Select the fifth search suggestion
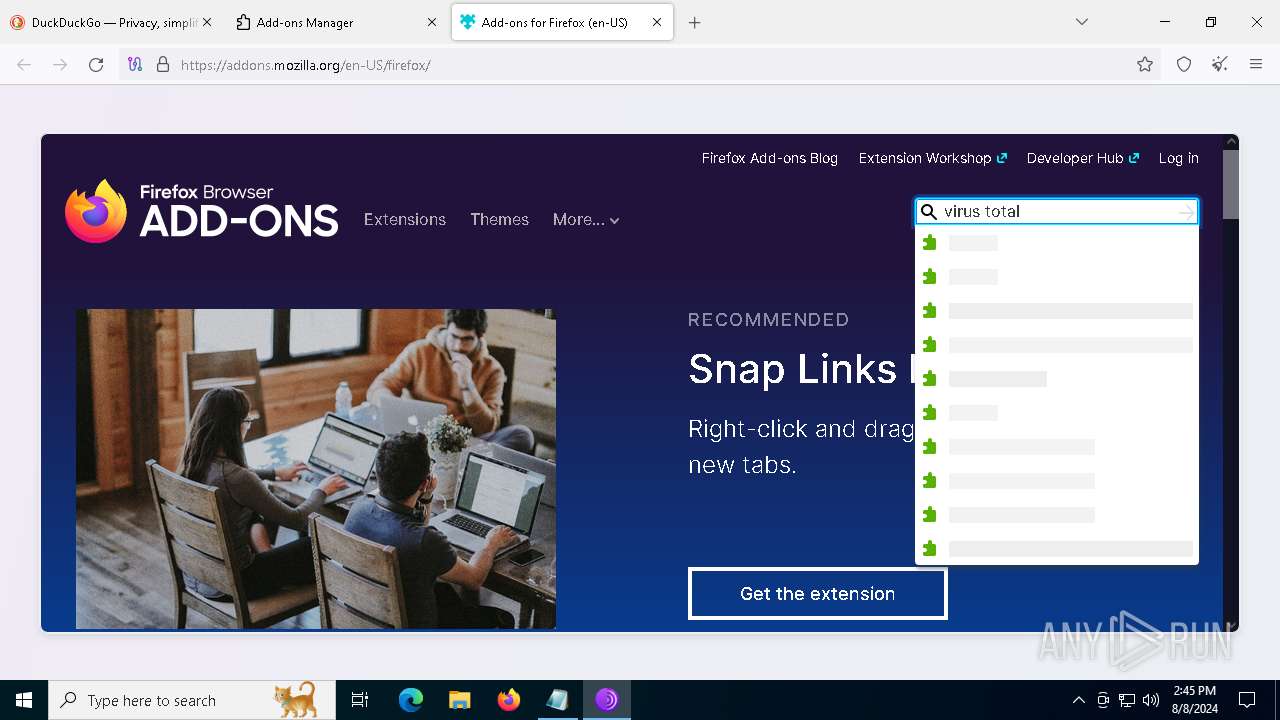Viewport: 1280px width, 720px height. pos(1057,379)
